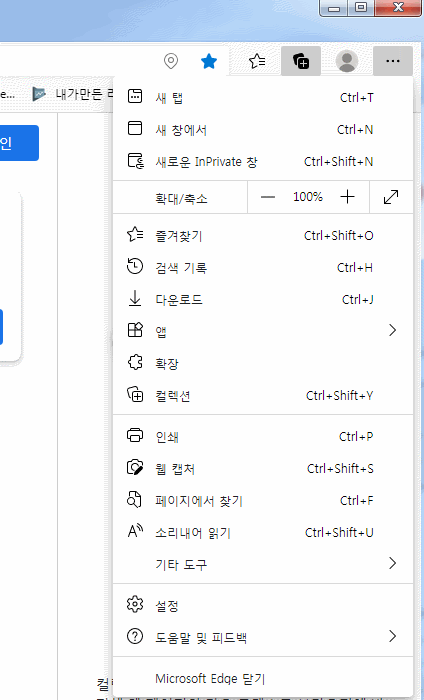
Task: Click the read aloud icon beside 소리내어 읽기
Action: (x=135, y=531)
